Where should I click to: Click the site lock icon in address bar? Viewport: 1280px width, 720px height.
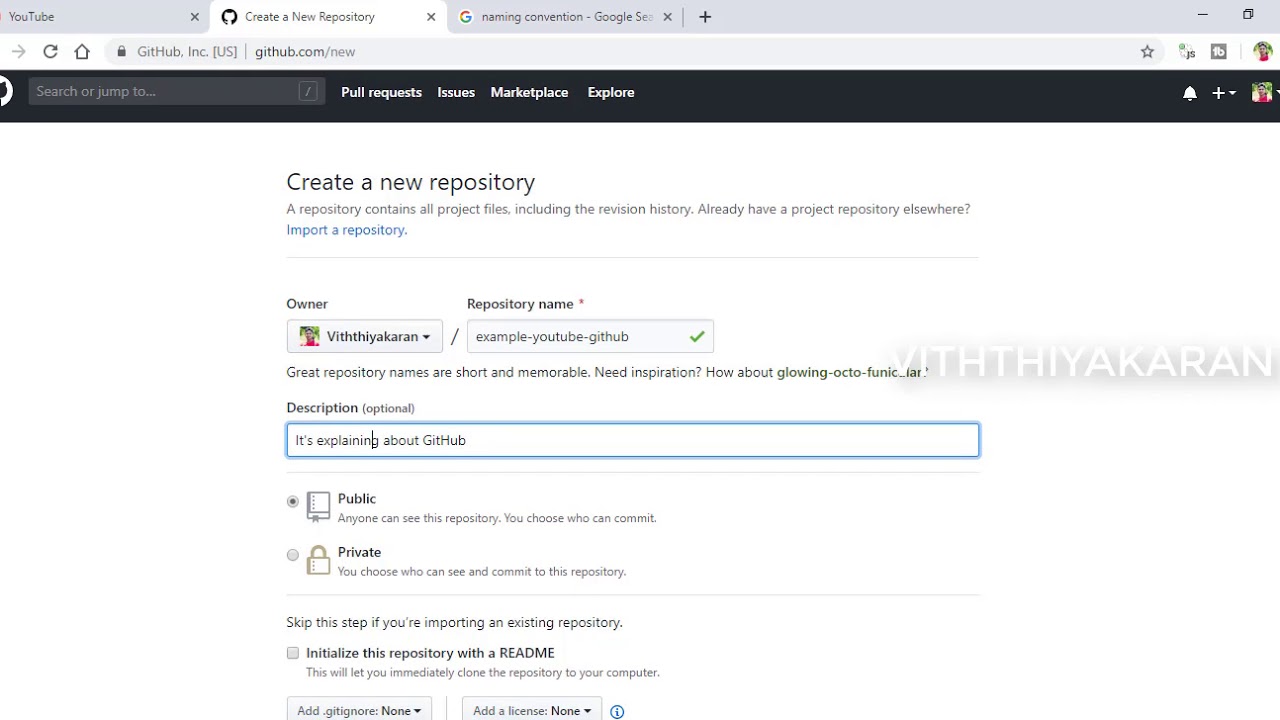pos(122,51)
